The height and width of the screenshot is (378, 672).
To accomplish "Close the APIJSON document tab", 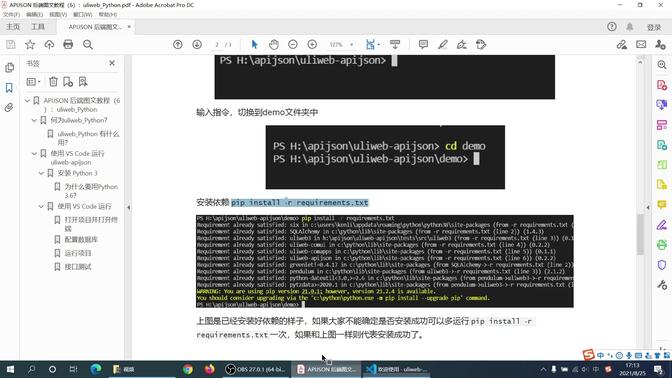I will point(129,27).
